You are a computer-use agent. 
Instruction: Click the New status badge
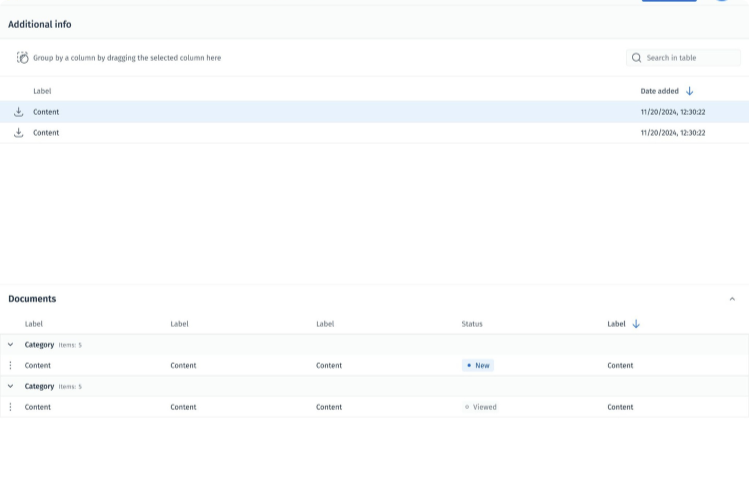click(x=478, y=366)
